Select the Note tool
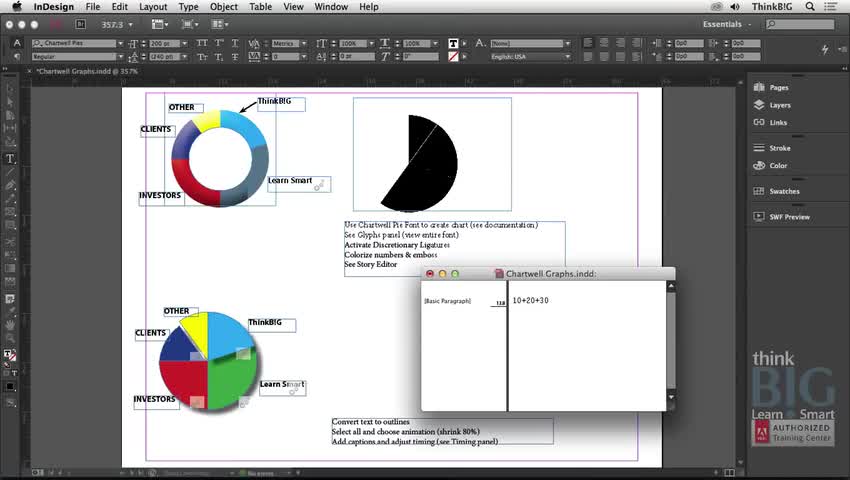The height and width of the screenshot is (480, 850). [10, 298]
